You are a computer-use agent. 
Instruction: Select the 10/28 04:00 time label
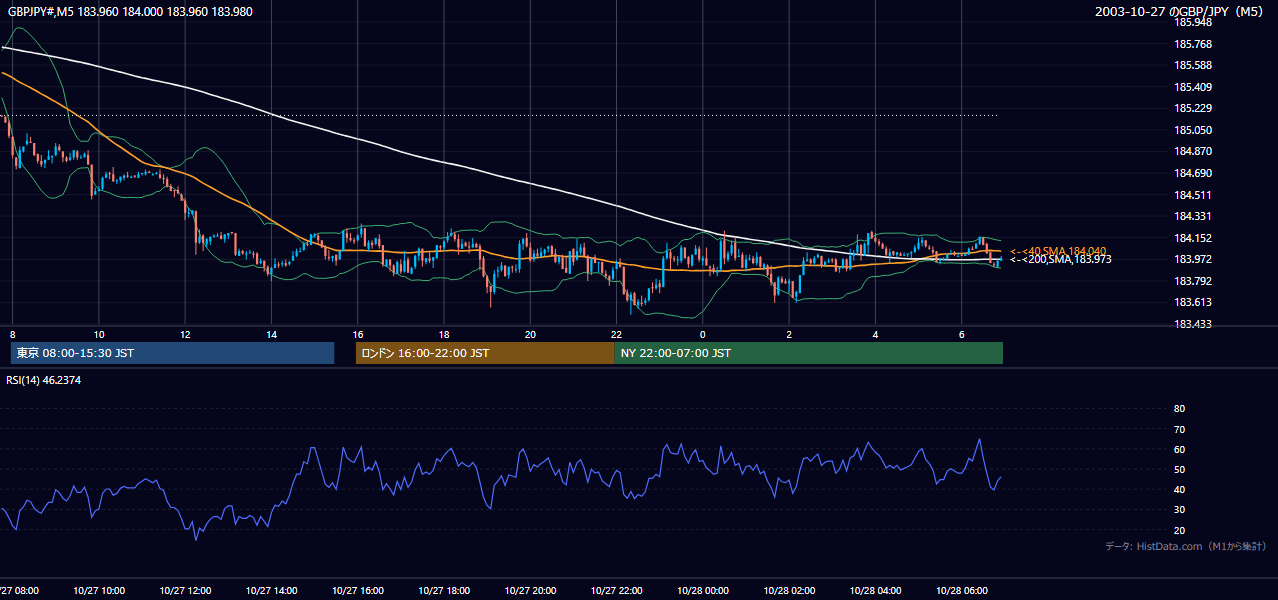pos(876,591)
